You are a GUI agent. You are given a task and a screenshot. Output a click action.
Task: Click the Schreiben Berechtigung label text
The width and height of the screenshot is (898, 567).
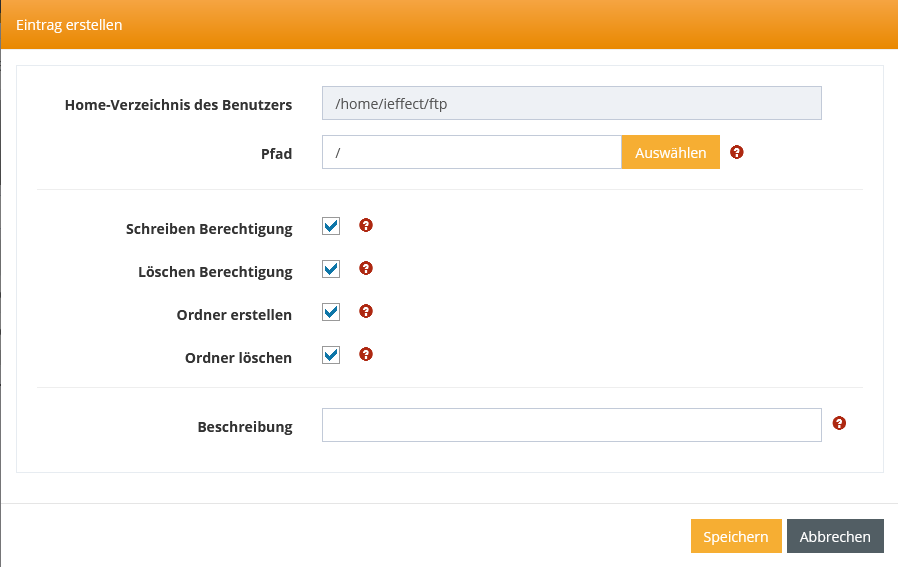tap(209, 229)
